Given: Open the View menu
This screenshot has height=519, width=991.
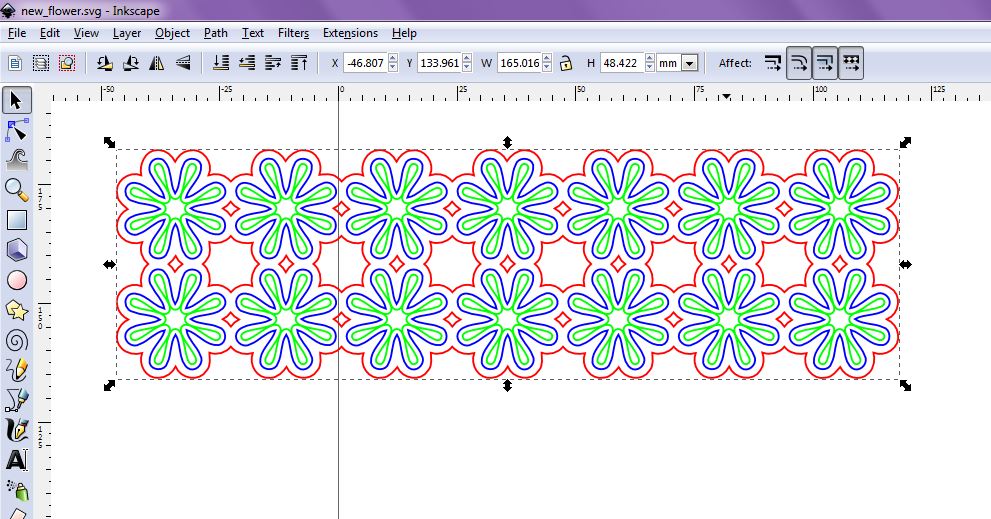Looking at the screenshot, I should pyautogui.click(x=86, y=33).
